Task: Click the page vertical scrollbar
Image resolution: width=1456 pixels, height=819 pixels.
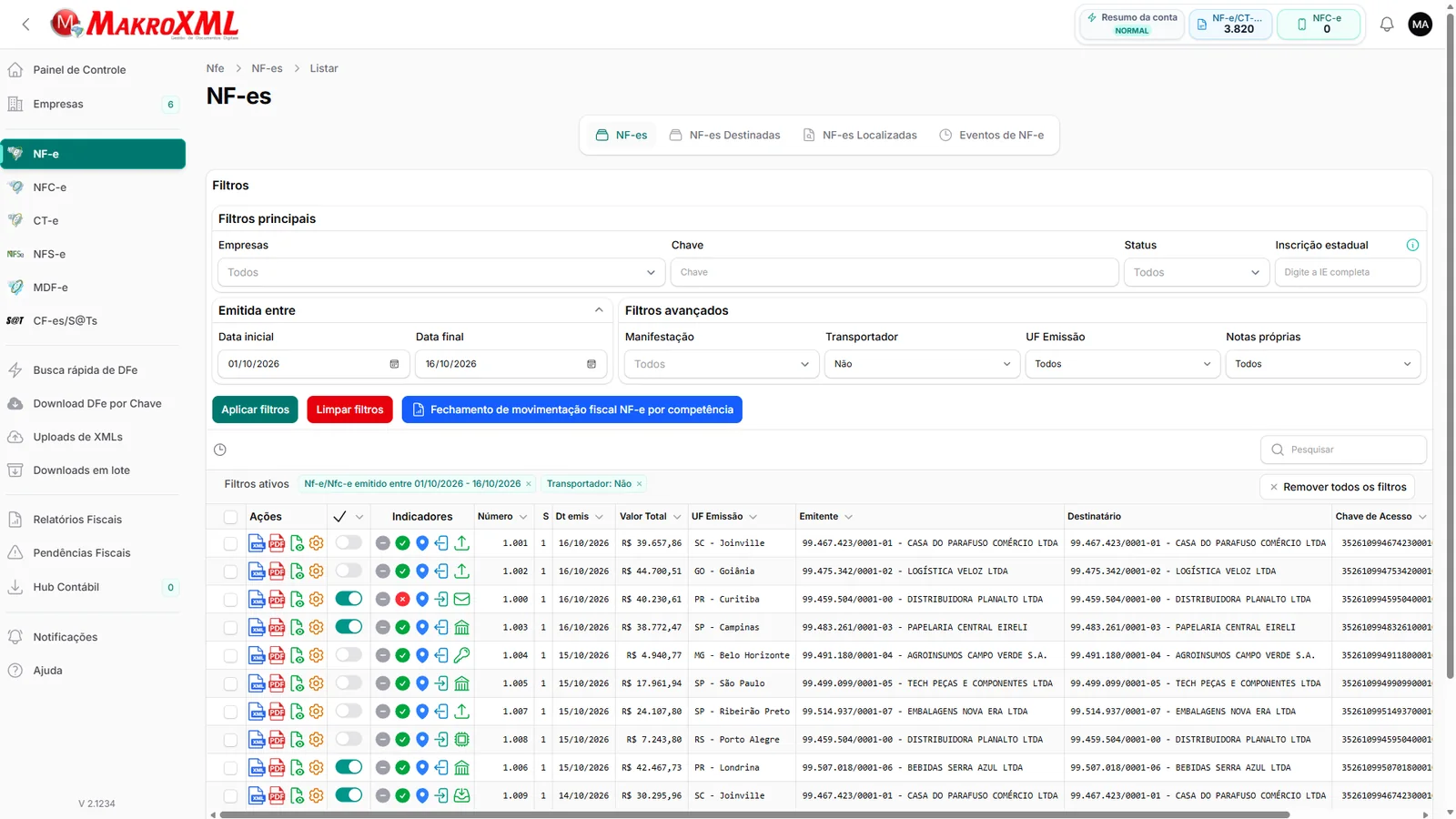Action: 1450,346
